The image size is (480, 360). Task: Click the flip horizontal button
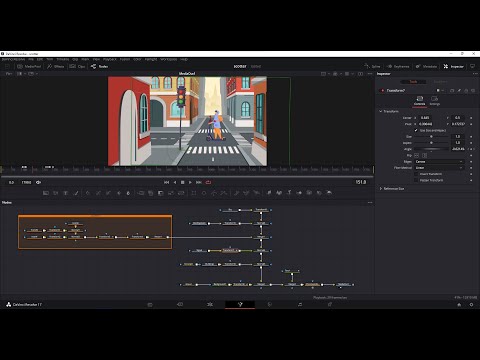(417, 155)
